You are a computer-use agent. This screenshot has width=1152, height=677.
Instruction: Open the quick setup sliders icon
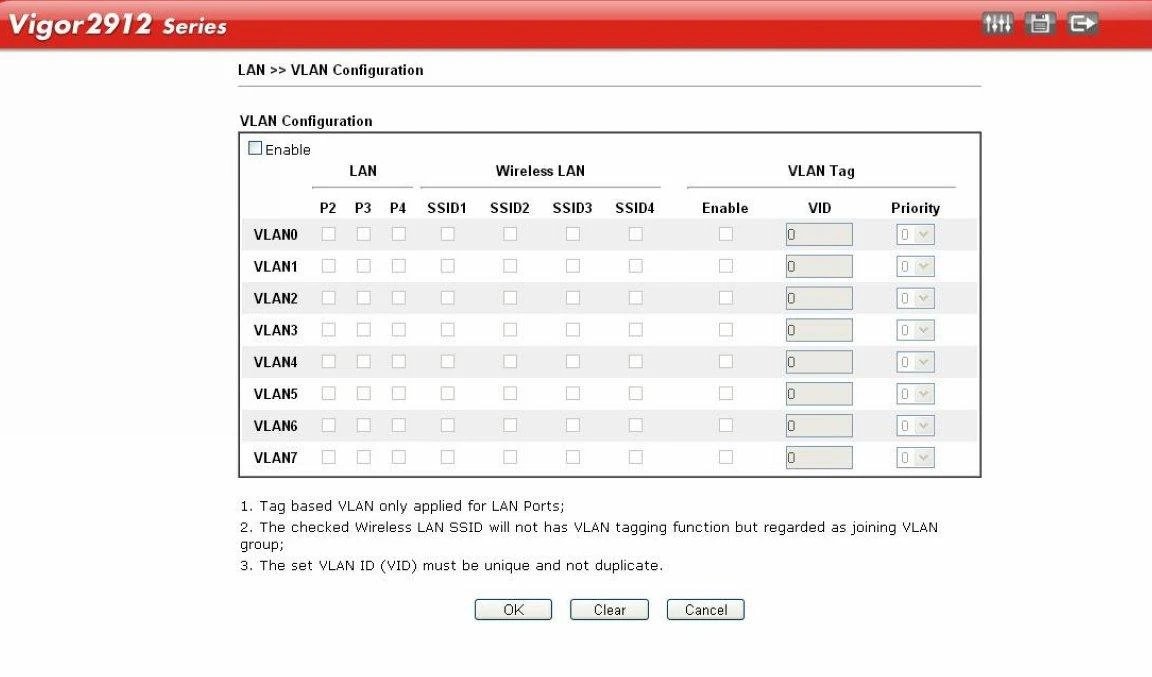[x=996, y=22]
